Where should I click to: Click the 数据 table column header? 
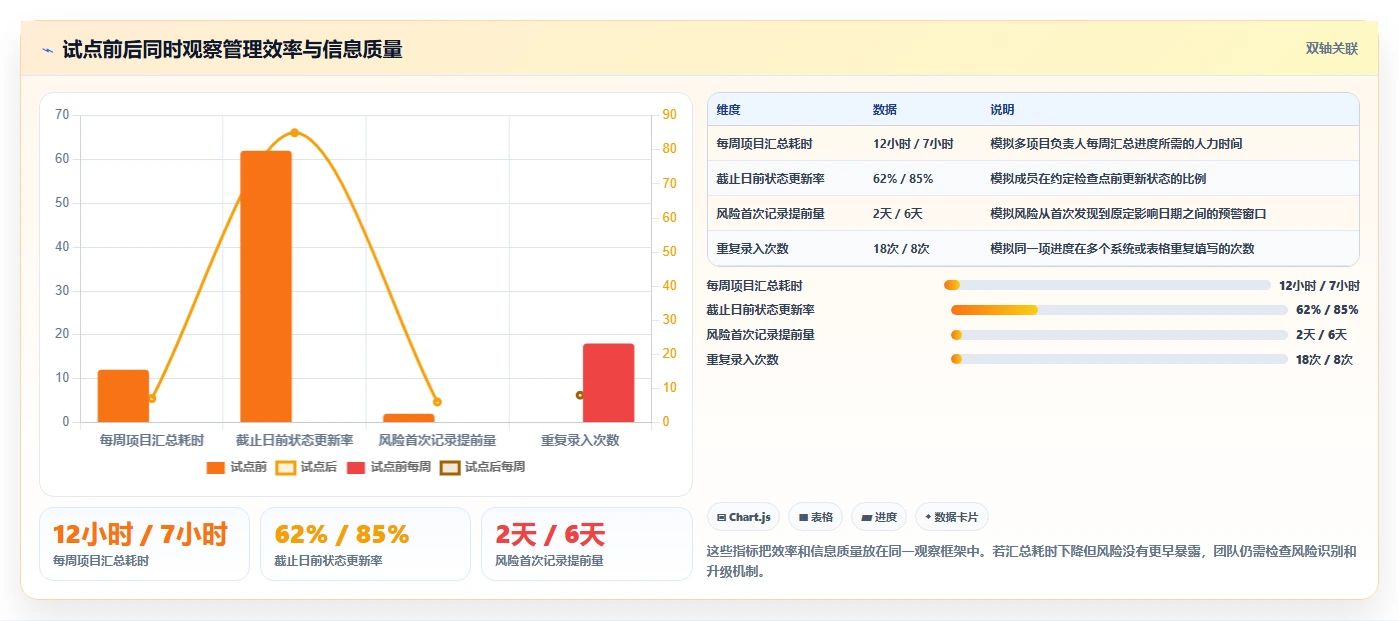885,110
